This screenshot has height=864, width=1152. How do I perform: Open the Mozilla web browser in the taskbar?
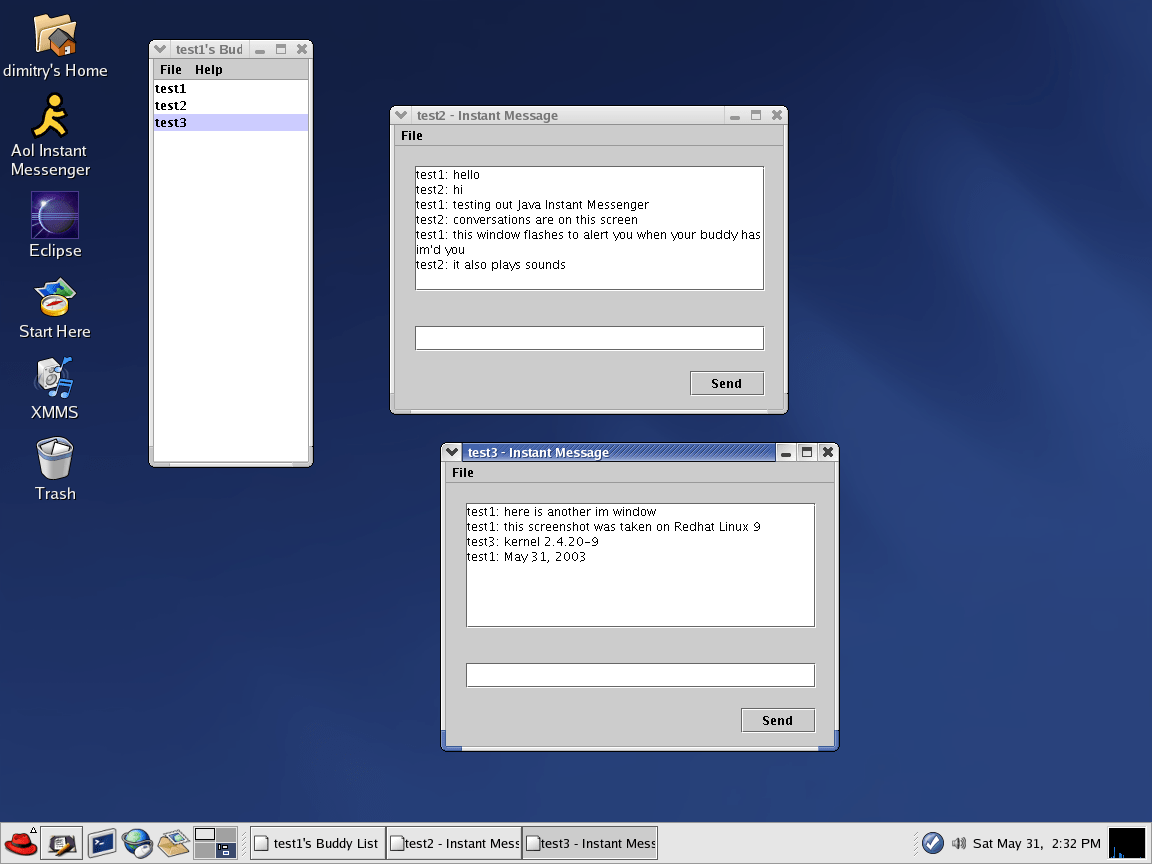[x=137, y=842]
